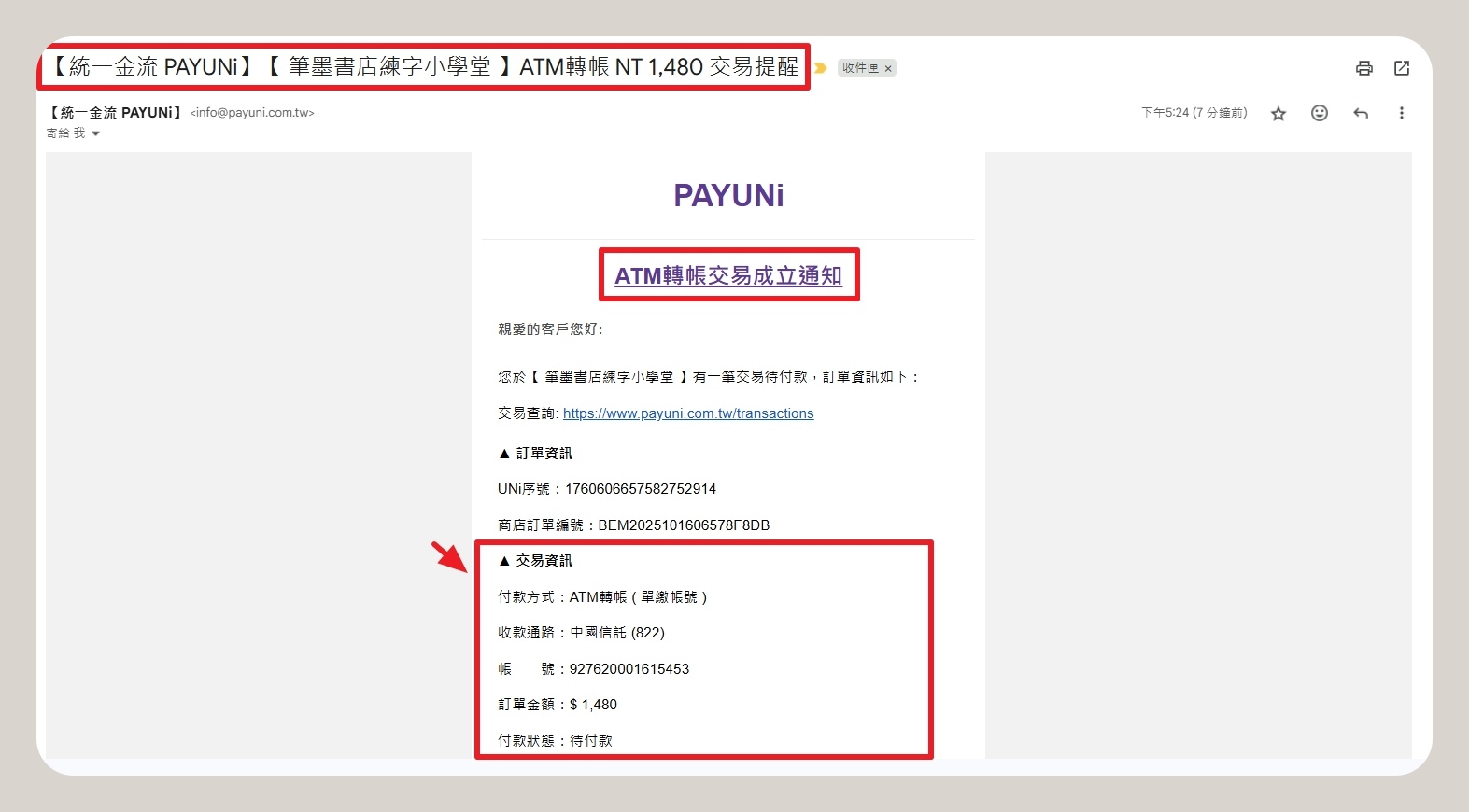Star this PAYUNi email
Viewport: 1469px width, 812px height.
tap(1278, 114)
